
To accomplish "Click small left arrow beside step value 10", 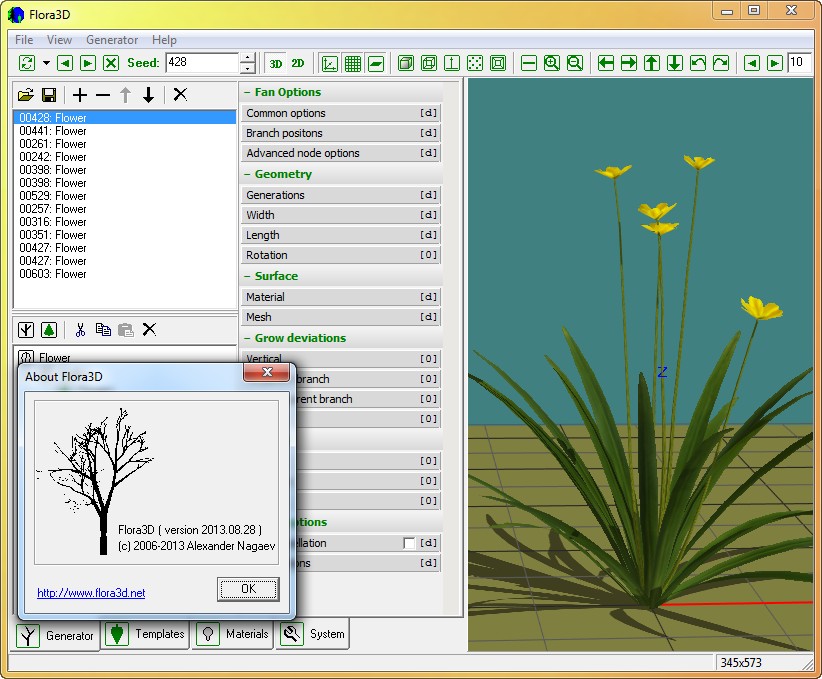I will pyautogui.click(x=752, y=63).
